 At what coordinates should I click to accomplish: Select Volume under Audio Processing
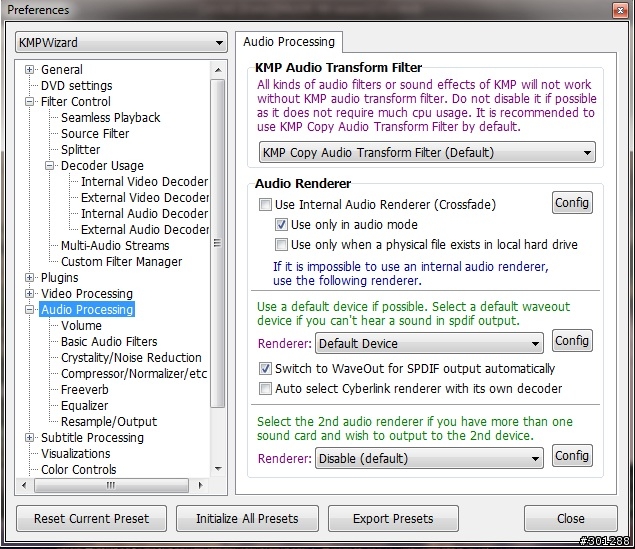(x=81, y=326)
